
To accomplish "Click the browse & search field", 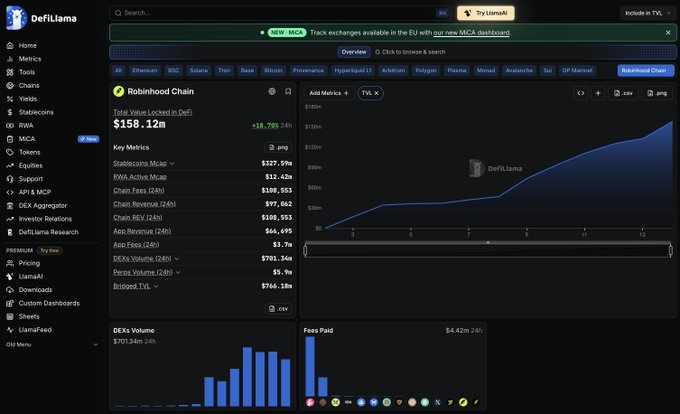I will (x=410, y=52).
